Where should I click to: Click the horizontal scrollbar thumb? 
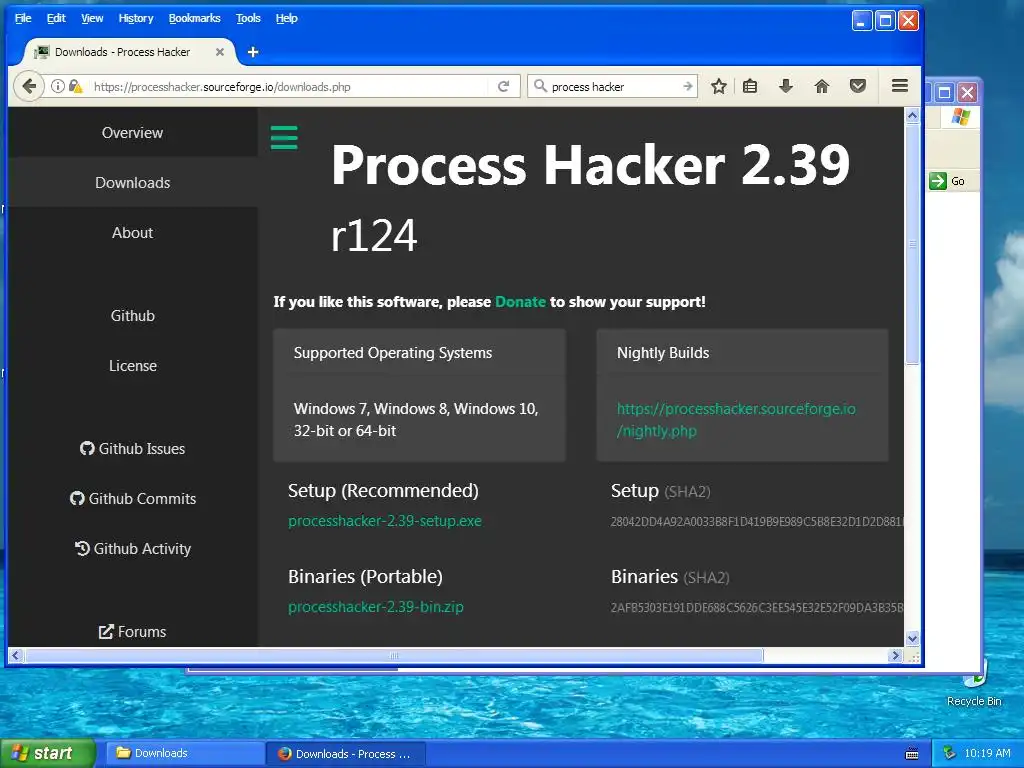[x=394, y=655]
